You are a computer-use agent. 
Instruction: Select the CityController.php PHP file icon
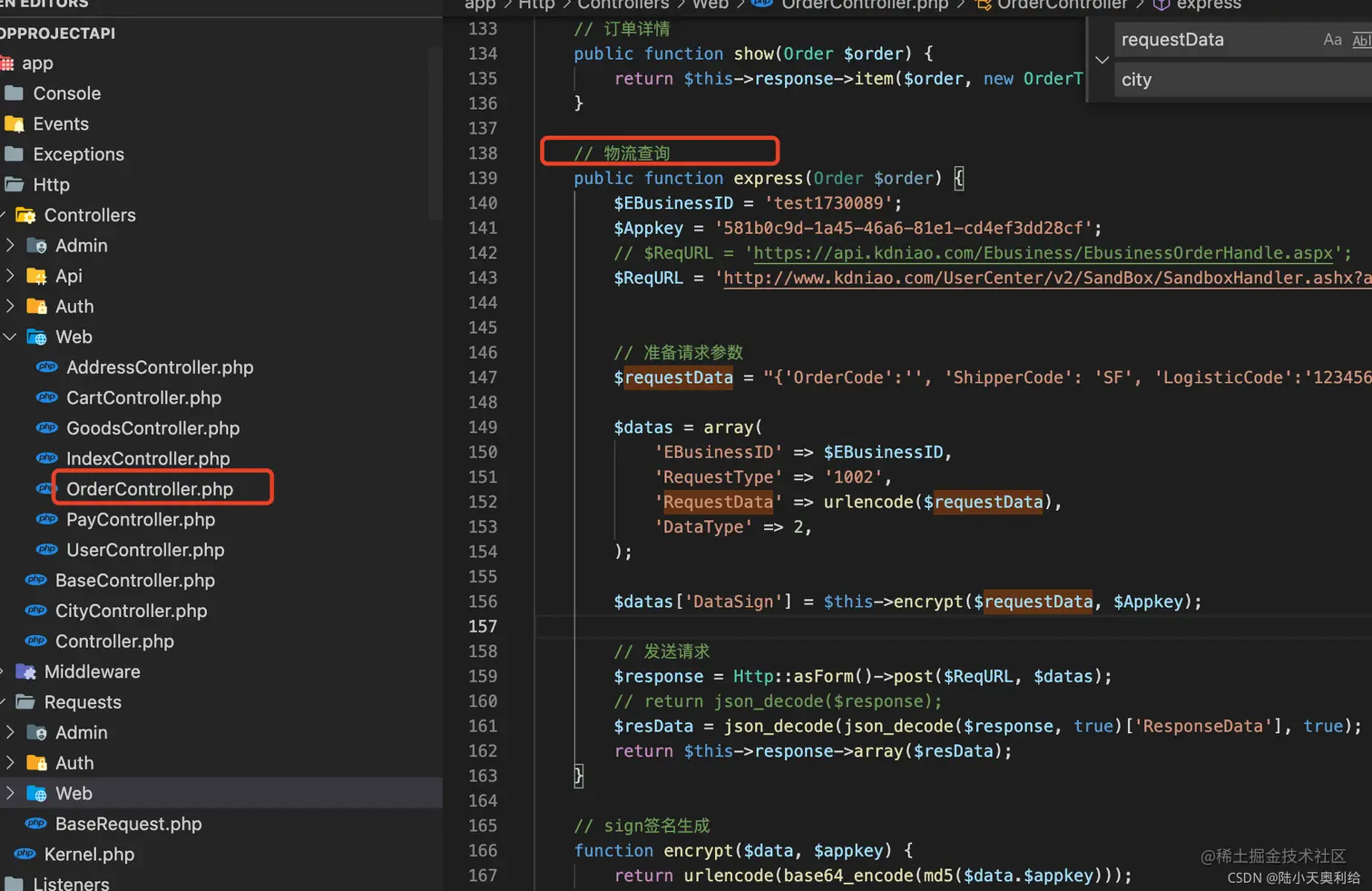tap(36, 611)
